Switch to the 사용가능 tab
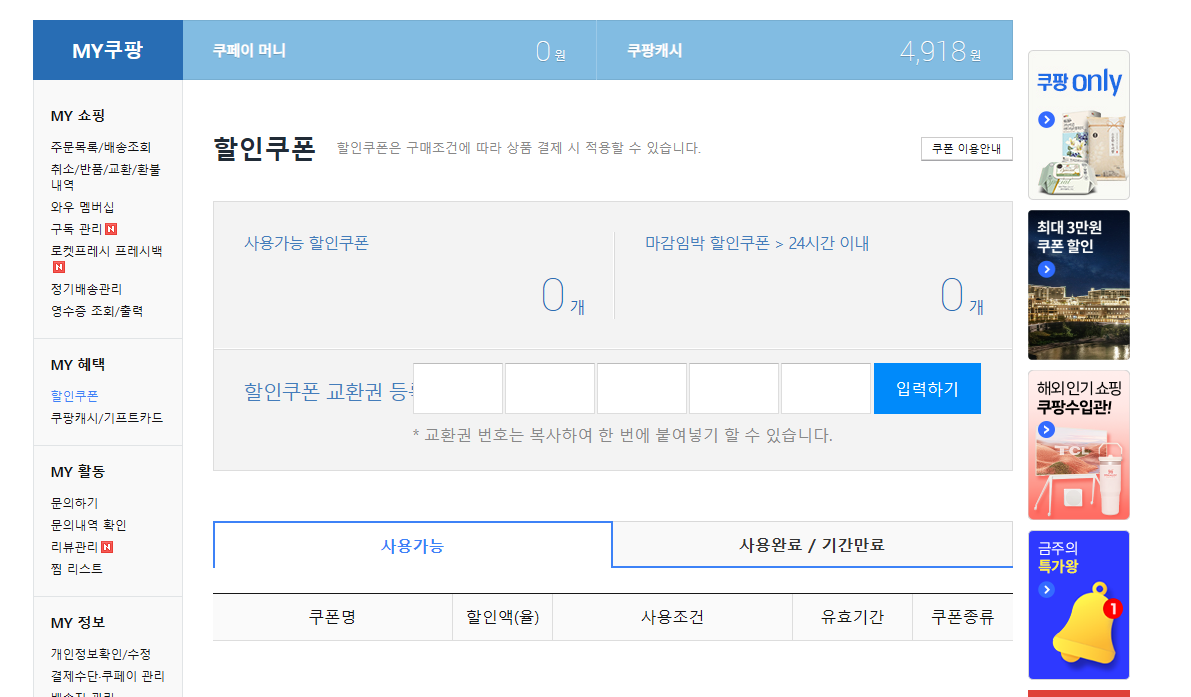This screenshot has height=697, width=1191. [412, 545]
